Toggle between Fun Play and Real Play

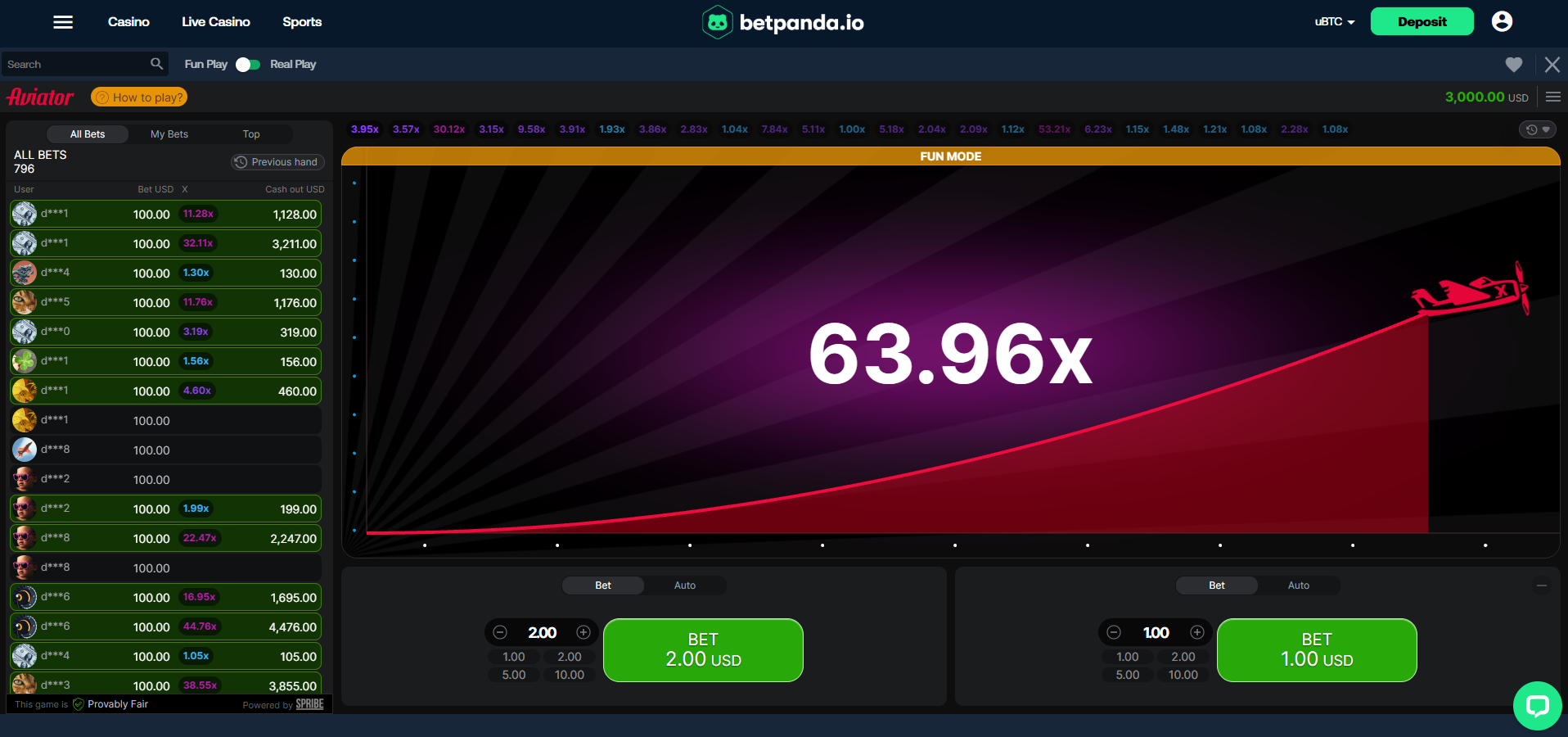(x=248, y=65)
